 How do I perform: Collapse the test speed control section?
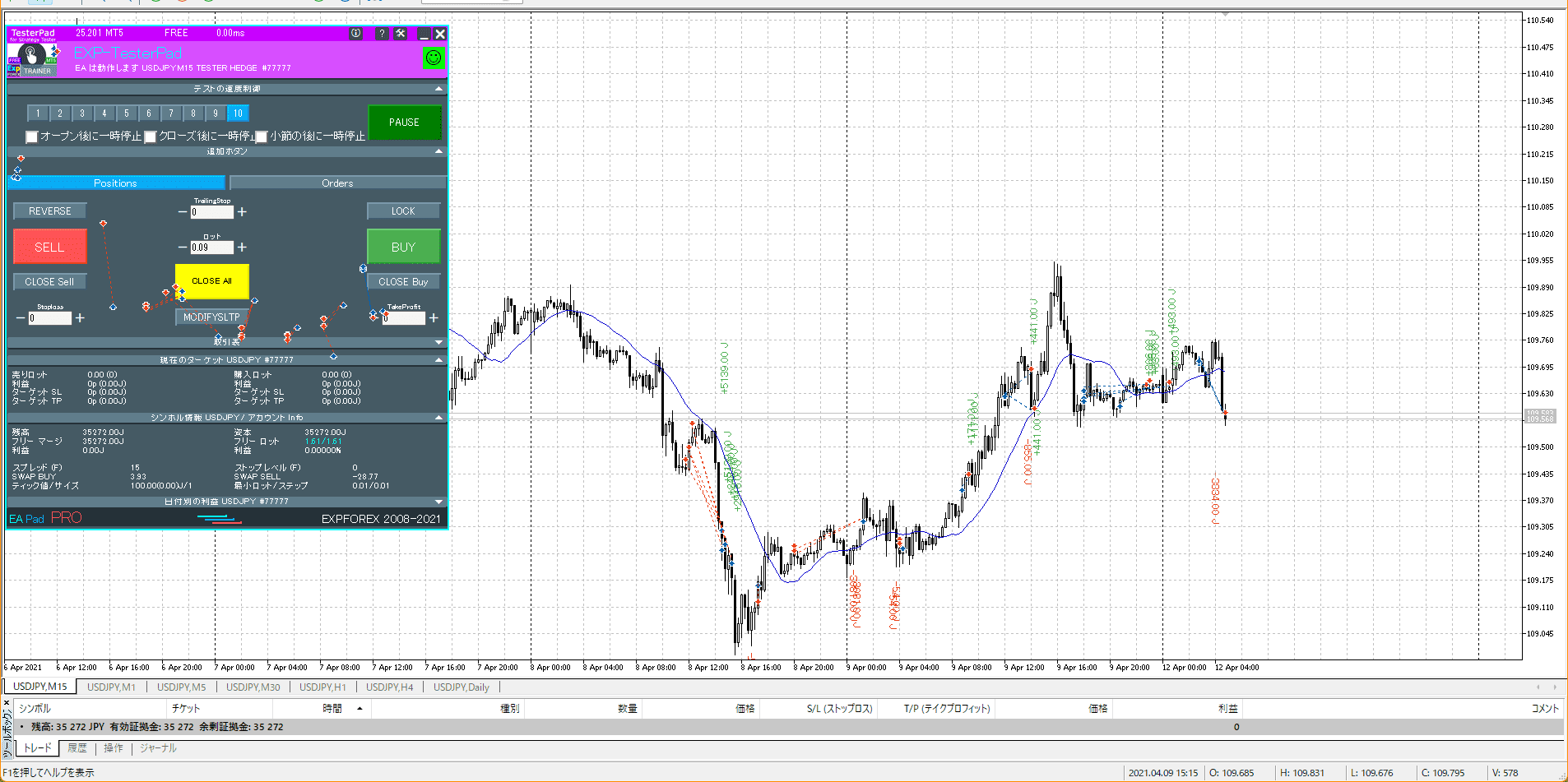[438, 89]
